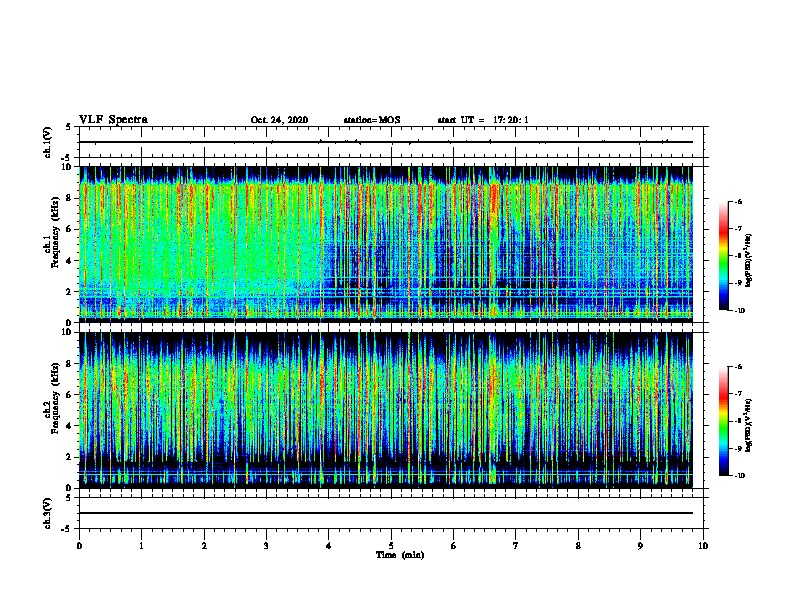This screenshot has width=792, height=612.
Task: Click the 'Time (min)' x-axis label
Action: pos(400,554)
